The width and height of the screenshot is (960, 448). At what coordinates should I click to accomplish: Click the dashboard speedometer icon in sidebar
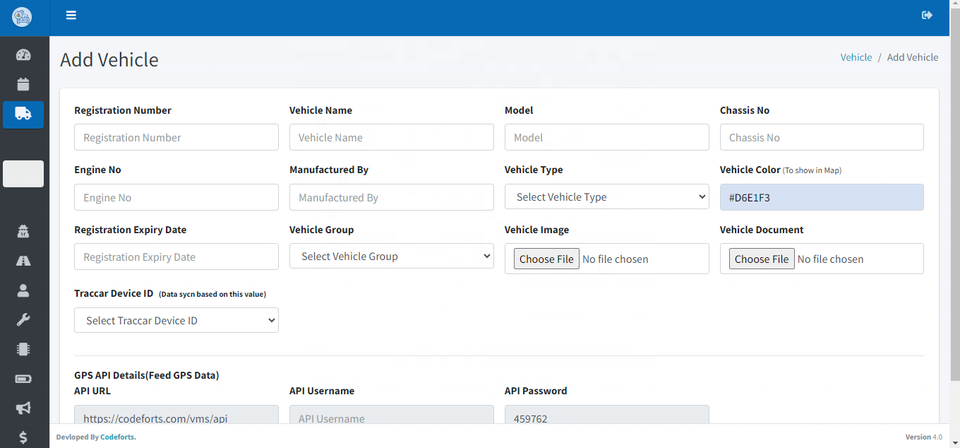pos(23,55)
